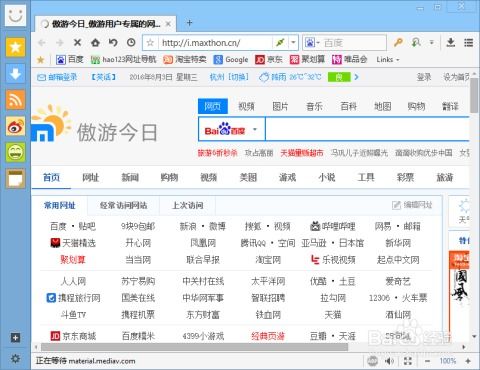Open the sidebar settings gear
Screen dimensions: 480x370
pyautogui.click(x=15, y=359)
